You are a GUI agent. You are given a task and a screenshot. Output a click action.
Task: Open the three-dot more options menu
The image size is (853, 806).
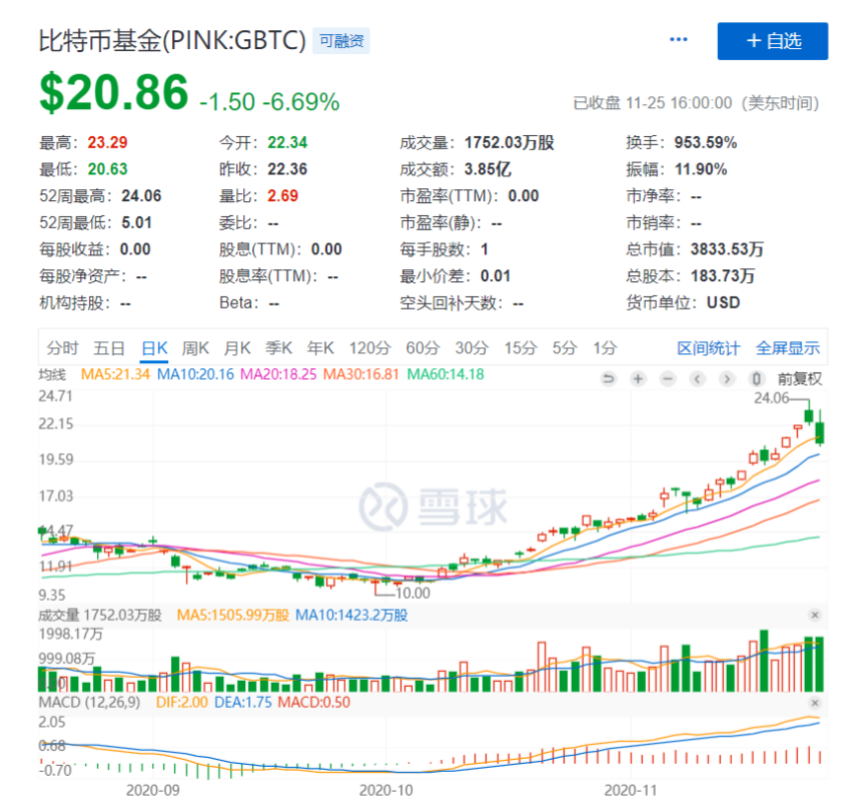point(678,40)
